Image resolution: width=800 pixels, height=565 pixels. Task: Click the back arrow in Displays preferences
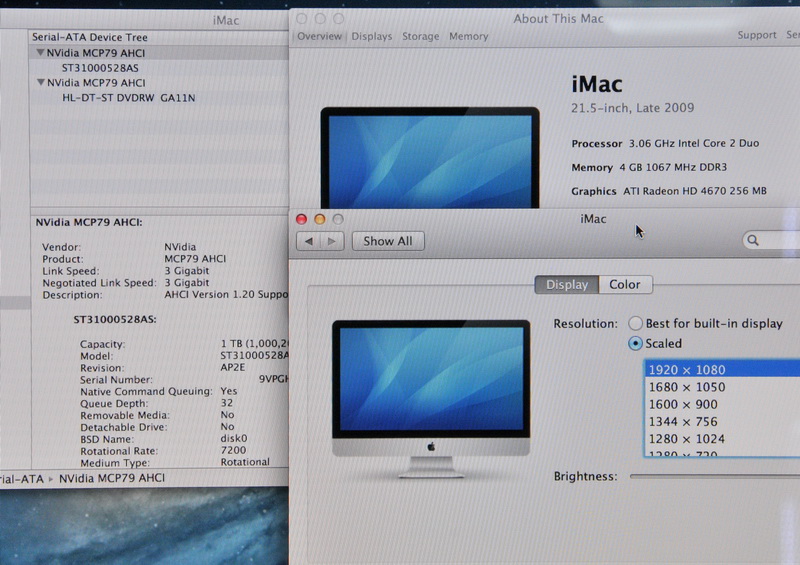tap(309, 241)
